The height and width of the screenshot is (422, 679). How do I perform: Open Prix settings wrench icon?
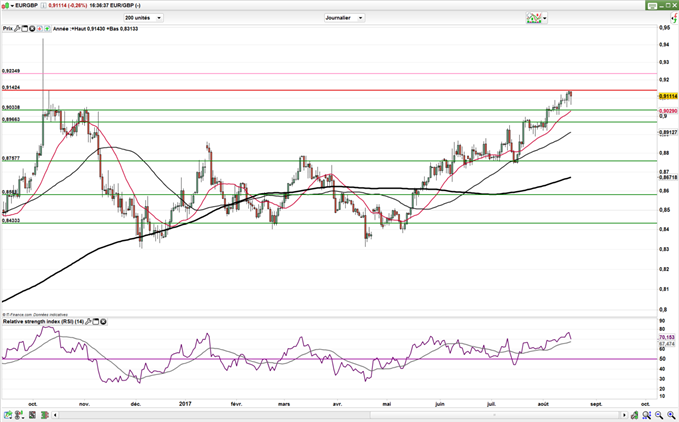pos(17,29)
